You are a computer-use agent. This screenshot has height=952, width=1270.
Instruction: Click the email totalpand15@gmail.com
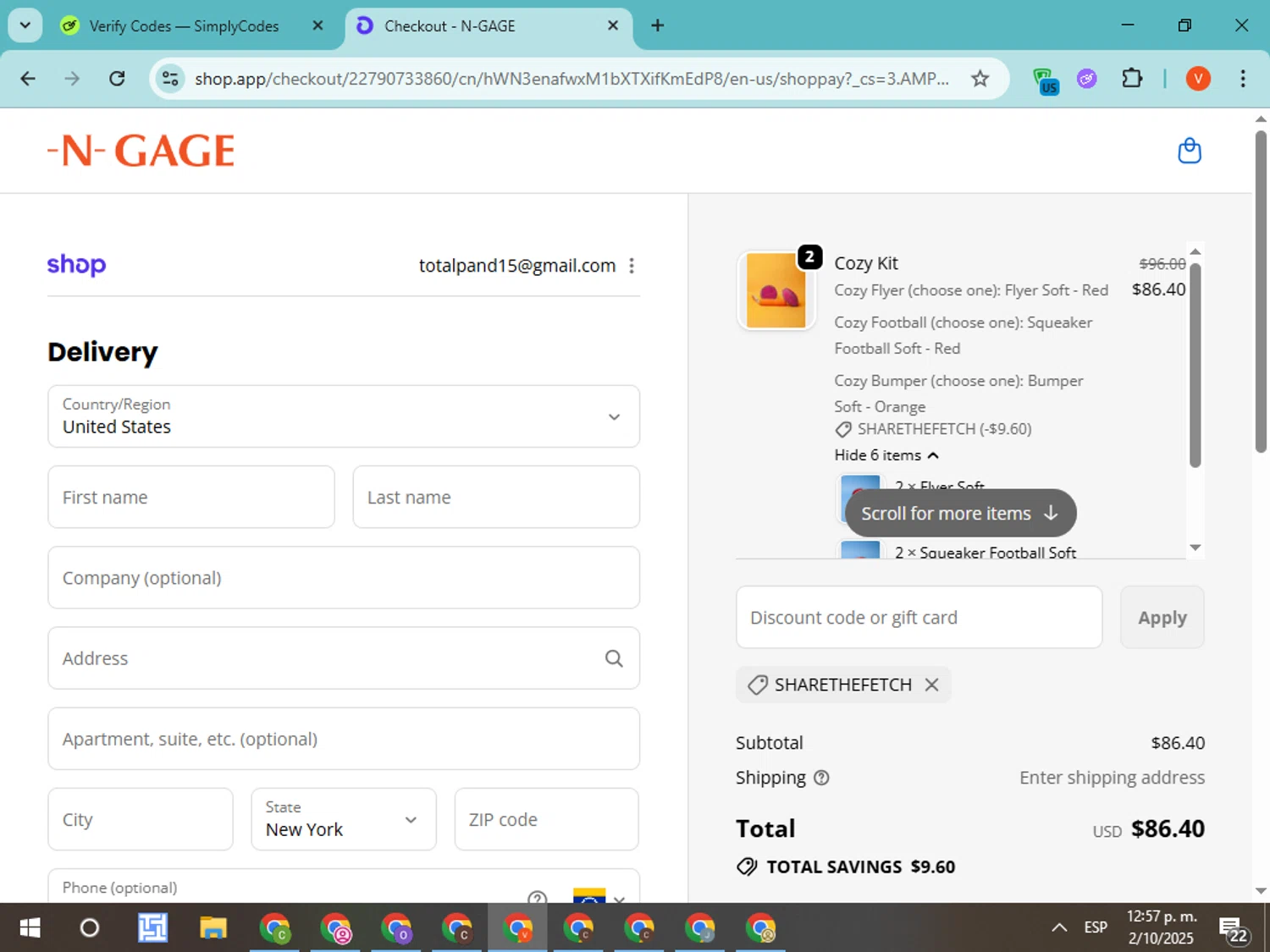(517, 266)
